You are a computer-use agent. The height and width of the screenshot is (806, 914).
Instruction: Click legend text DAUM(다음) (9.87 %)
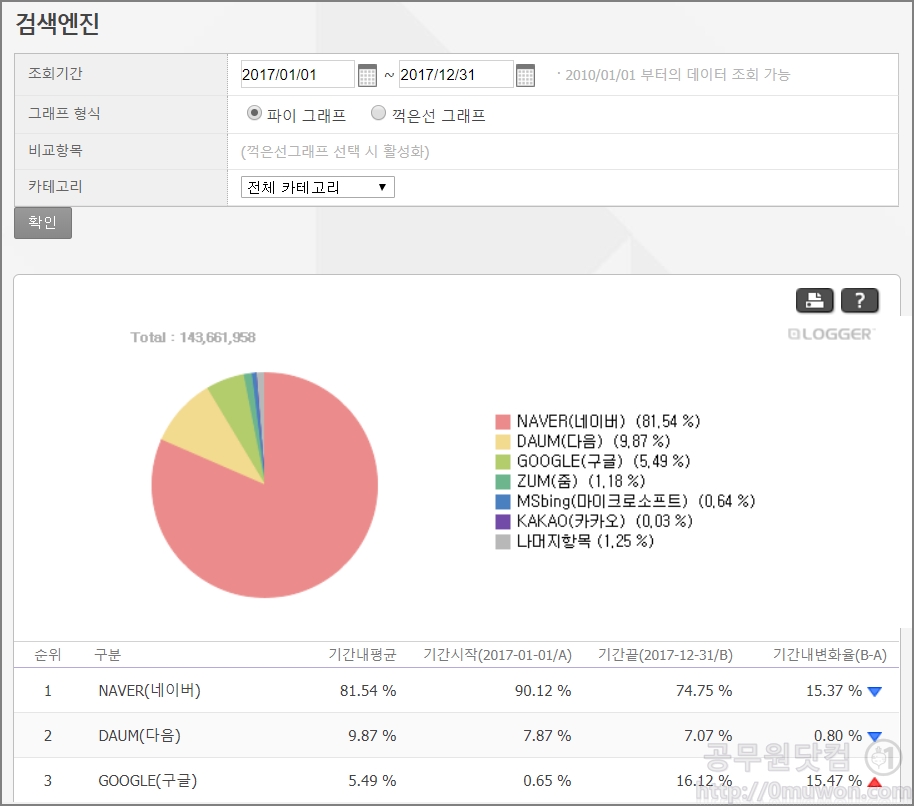[593, 441]
